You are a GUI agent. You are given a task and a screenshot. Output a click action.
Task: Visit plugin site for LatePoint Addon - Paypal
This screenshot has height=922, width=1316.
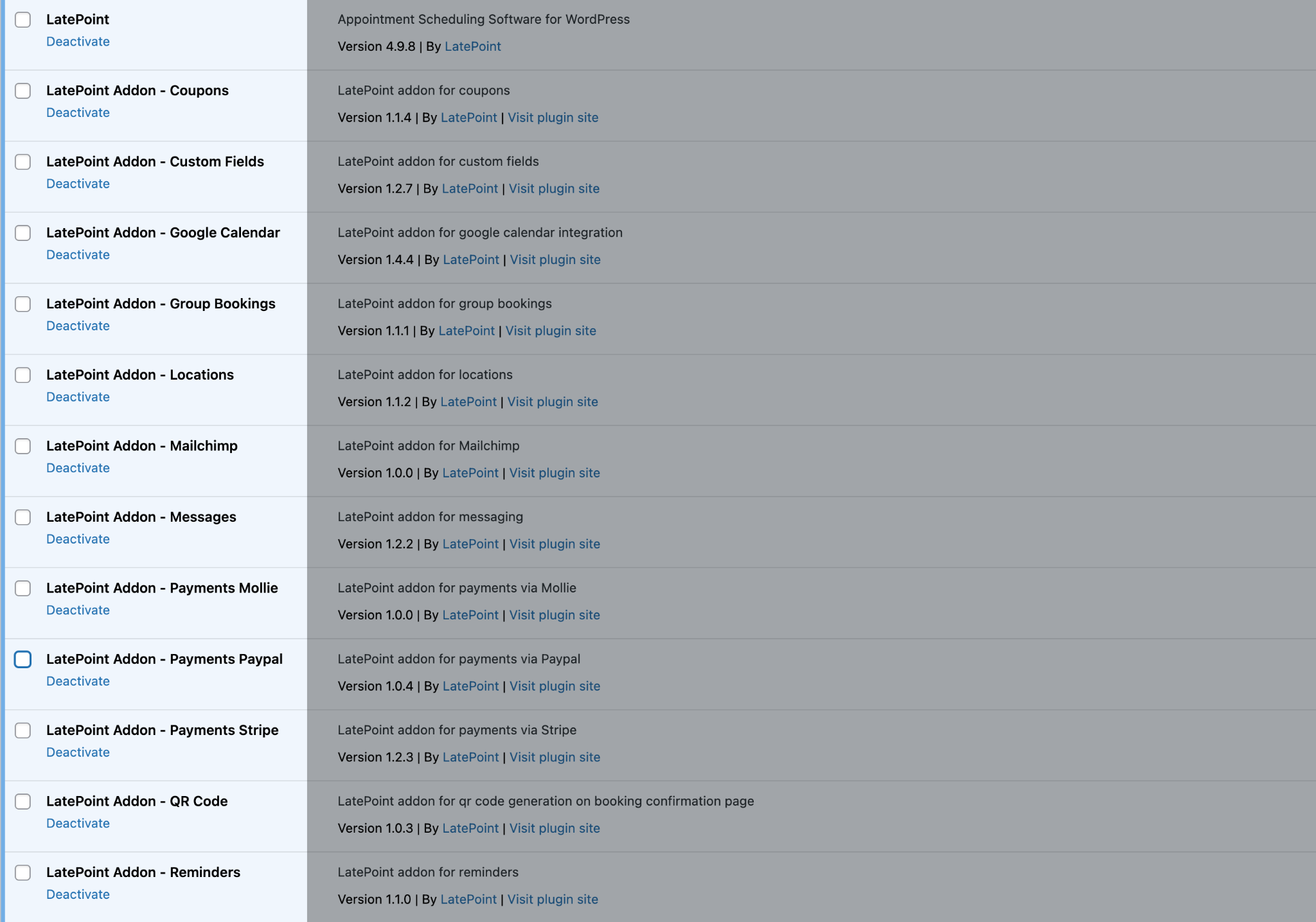[554, 686]
